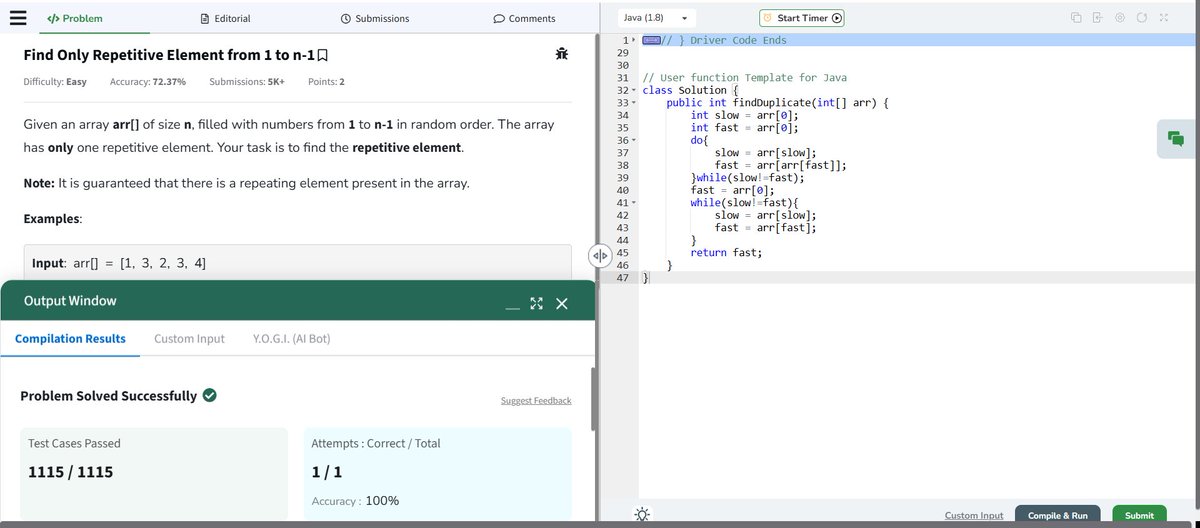Click the '}while(slow!=fast);' code line
The image size is (1200, 528).
coord(747,178)
